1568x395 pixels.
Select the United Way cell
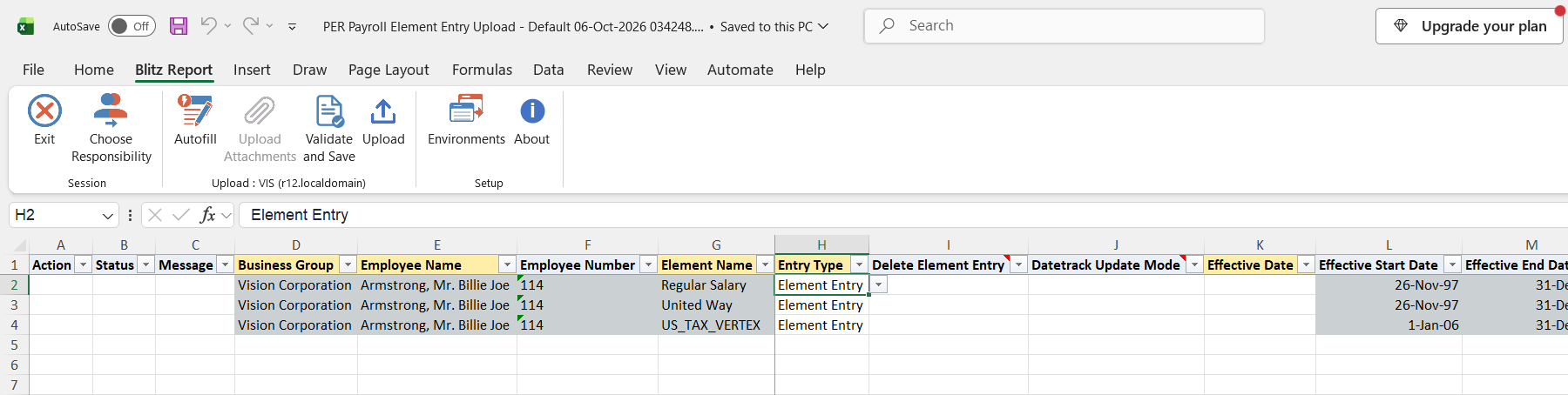coord(716,305)
